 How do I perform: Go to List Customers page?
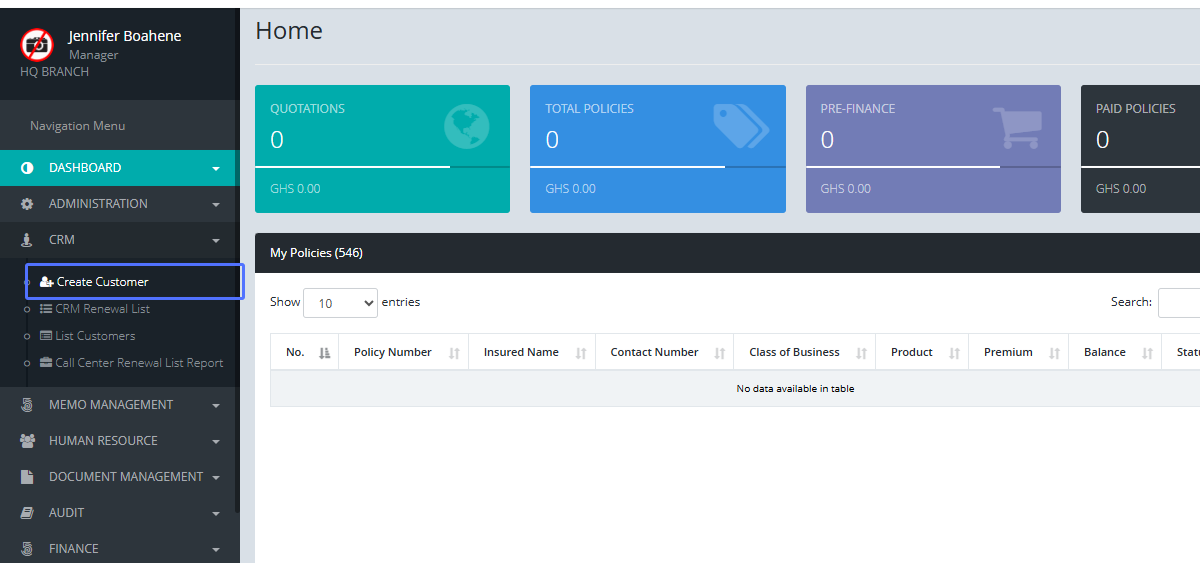(x=95, y=336)
